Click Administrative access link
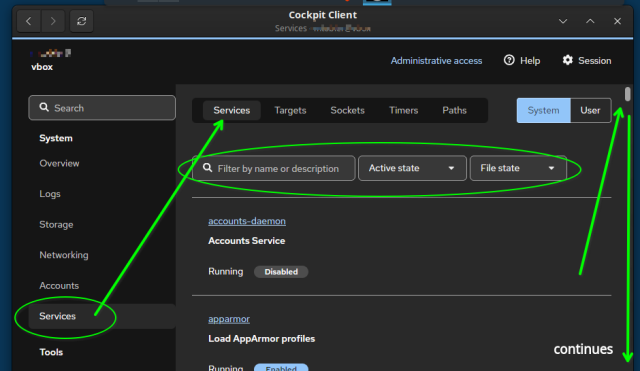 [x=436, y=61]
